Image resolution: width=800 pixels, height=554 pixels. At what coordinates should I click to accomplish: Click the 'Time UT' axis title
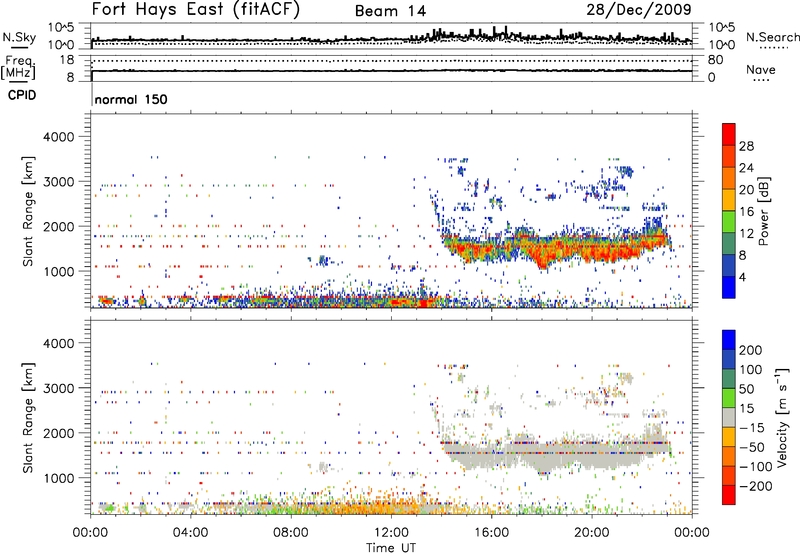(x=391, y=547)
